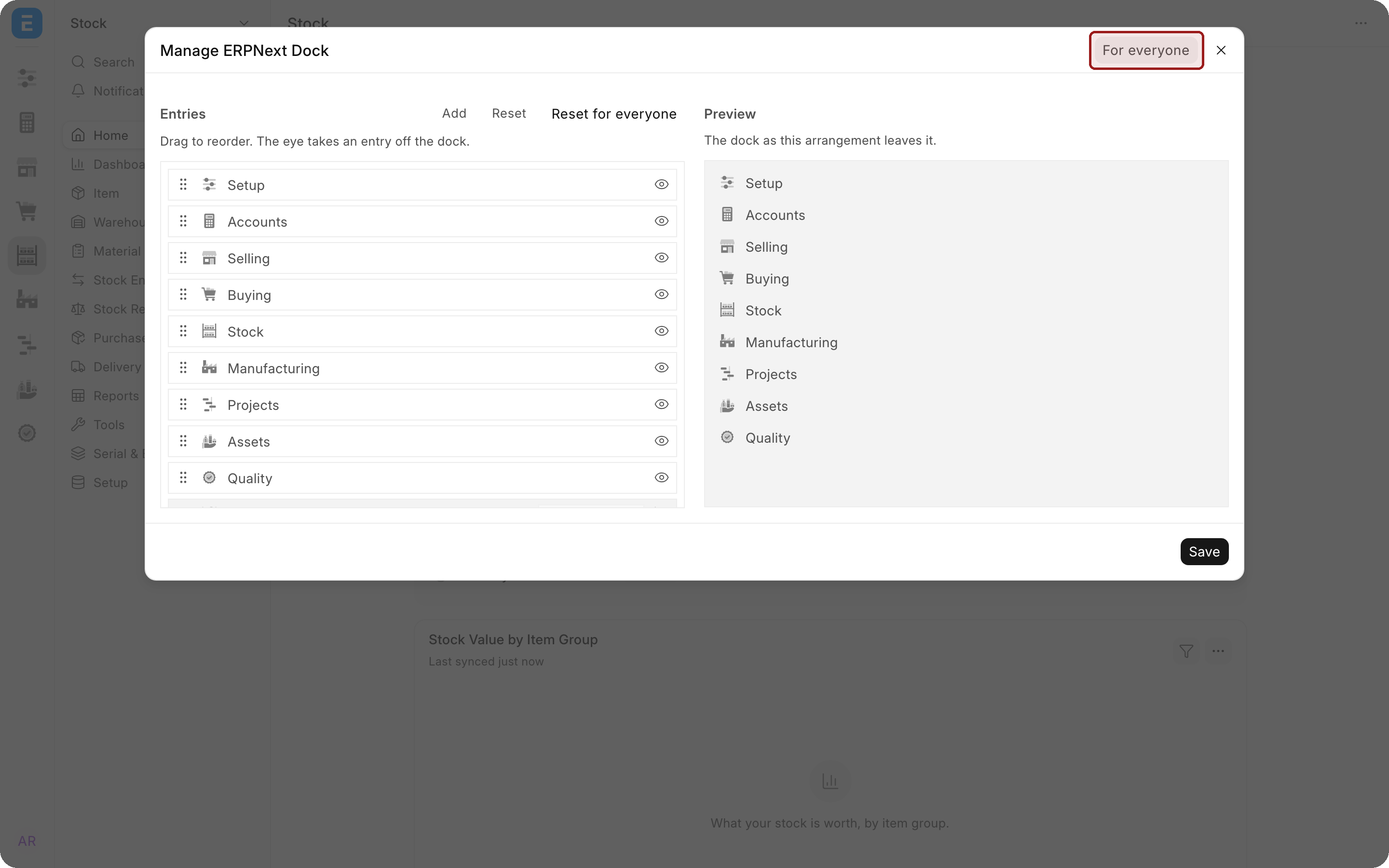Hide the Manufacturing entry via eye icon
Screen dimensions: 1389x868
pos(661,367)
